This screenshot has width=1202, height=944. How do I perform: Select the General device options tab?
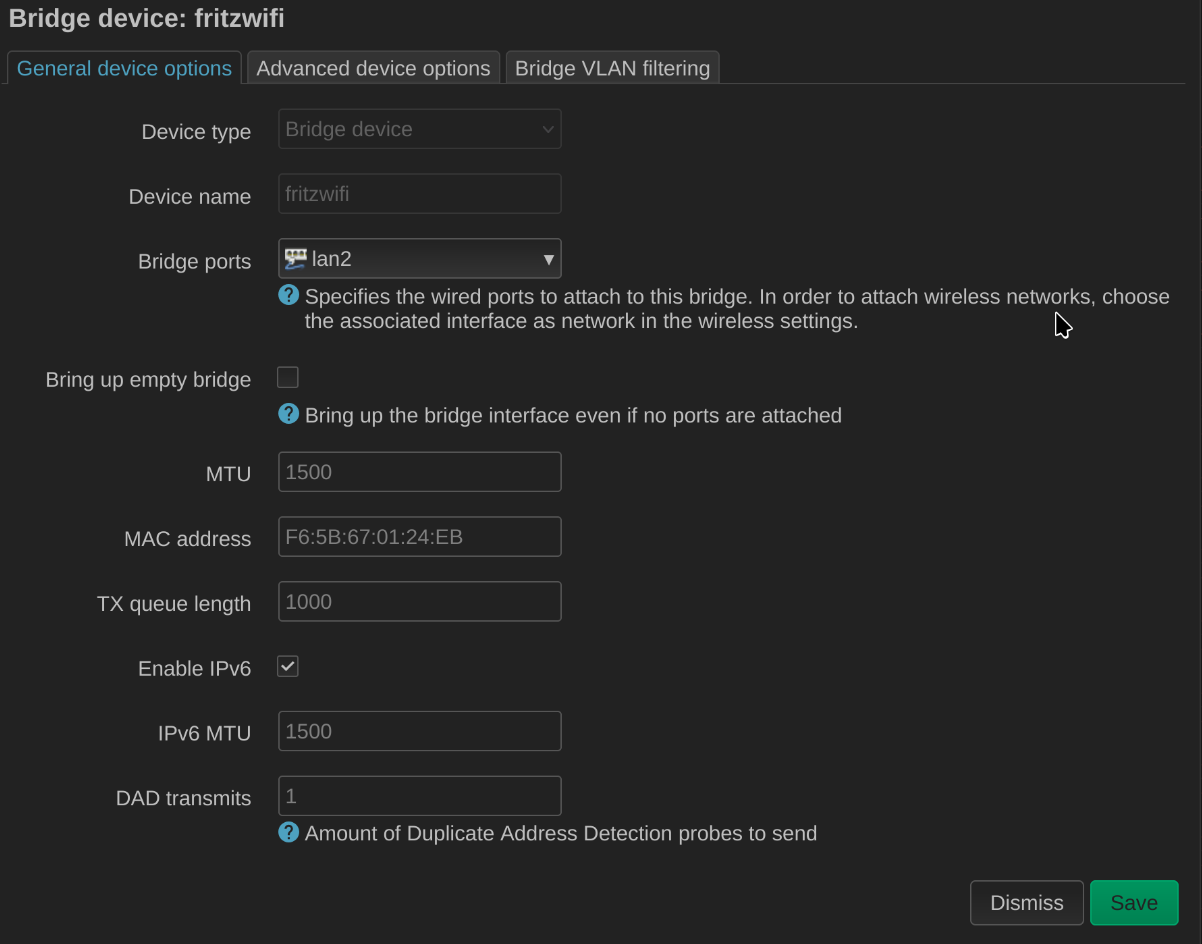coord(124,68)
